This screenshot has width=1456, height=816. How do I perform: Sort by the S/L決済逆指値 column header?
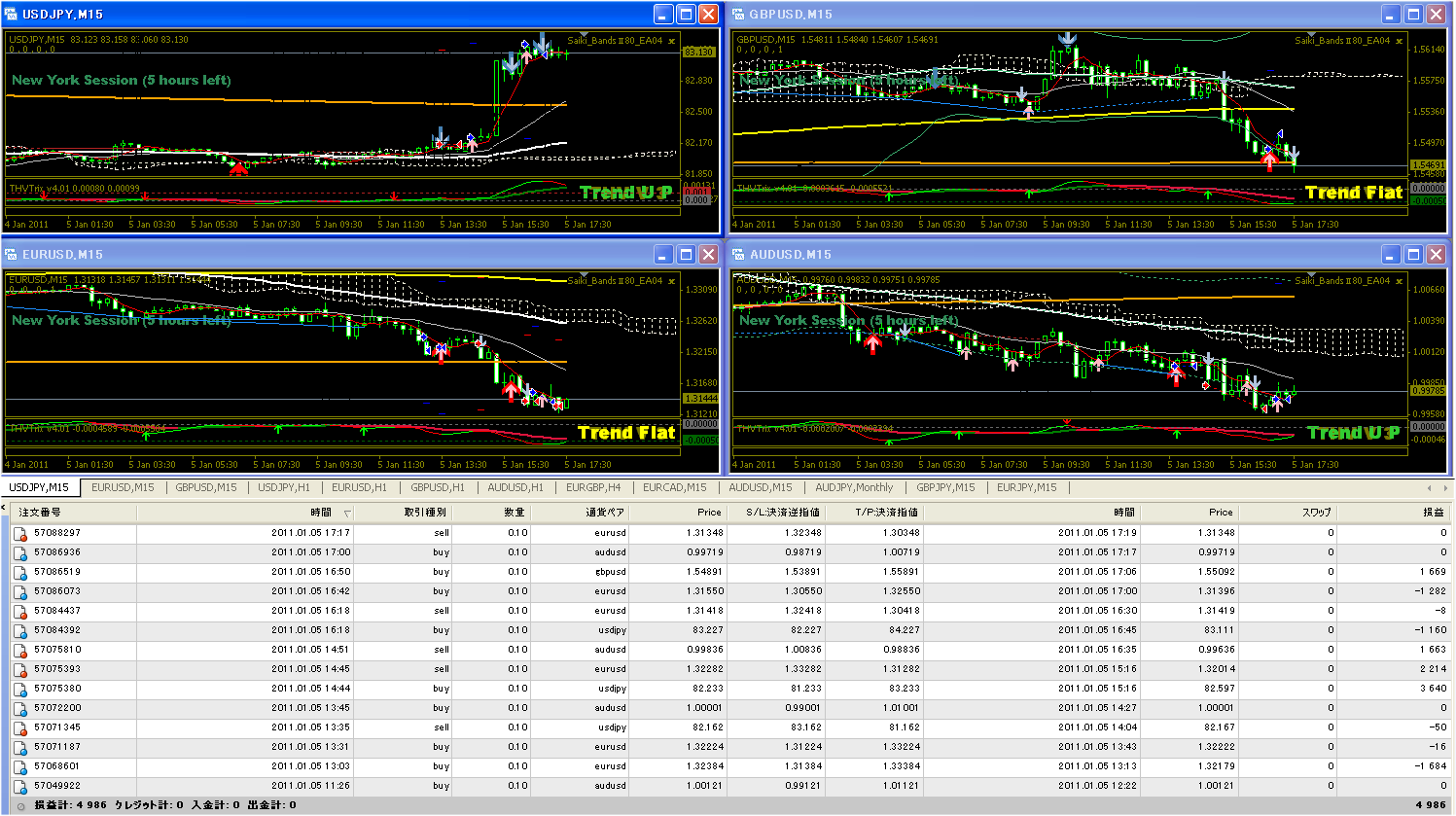[x=775, y=513]
